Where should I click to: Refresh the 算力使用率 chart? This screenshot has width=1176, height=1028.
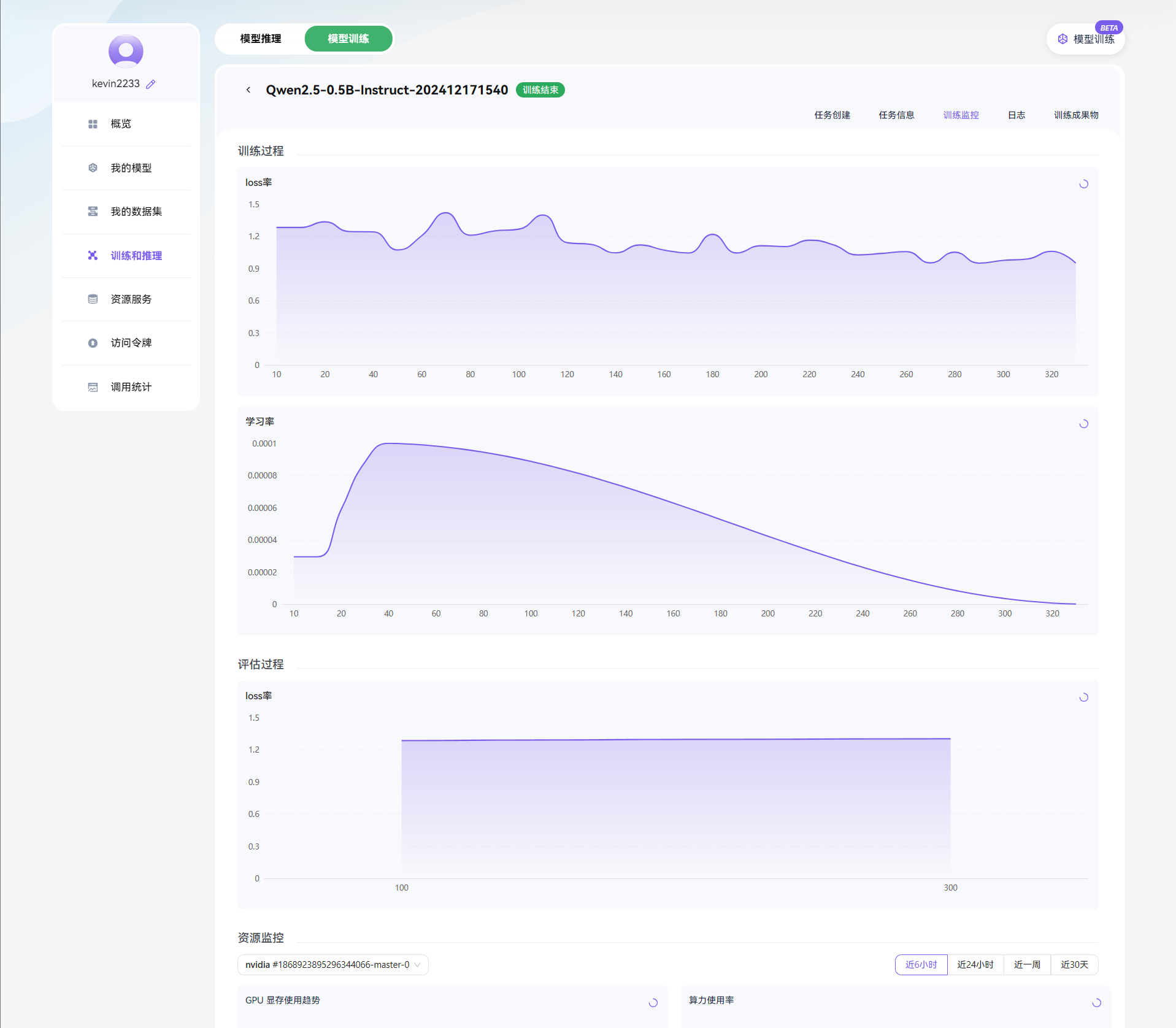pyautogui.click(x=1097, y=1003)
